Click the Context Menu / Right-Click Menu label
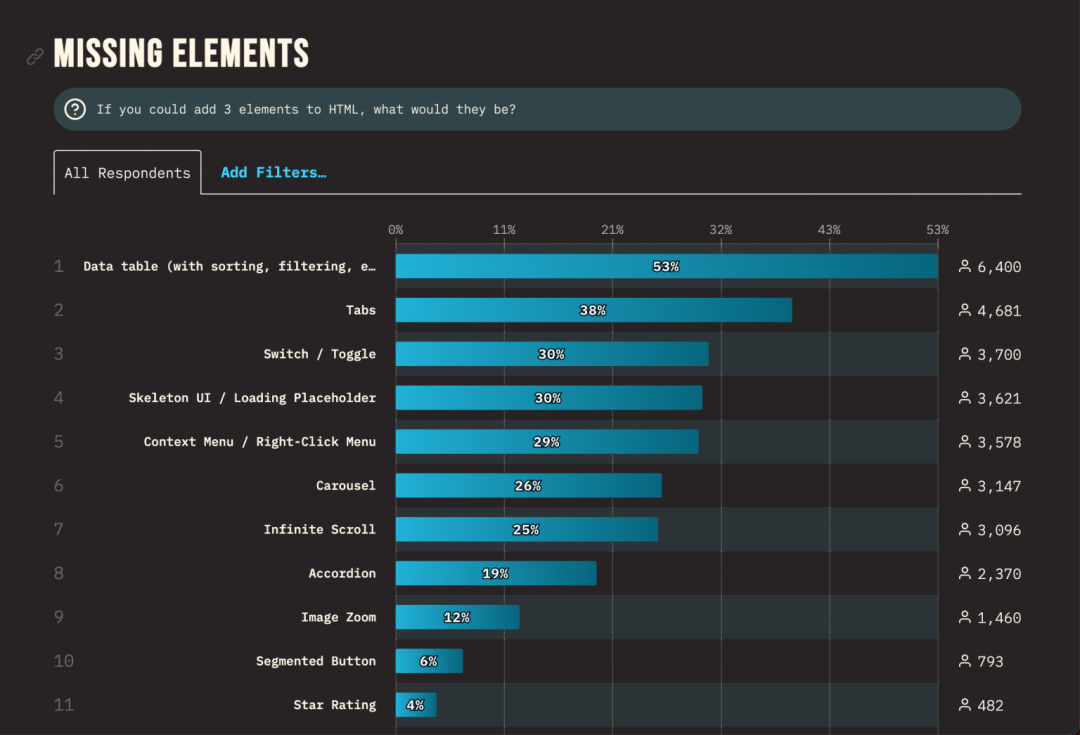This screenshot has width=1080, height=735. [260, 442]
